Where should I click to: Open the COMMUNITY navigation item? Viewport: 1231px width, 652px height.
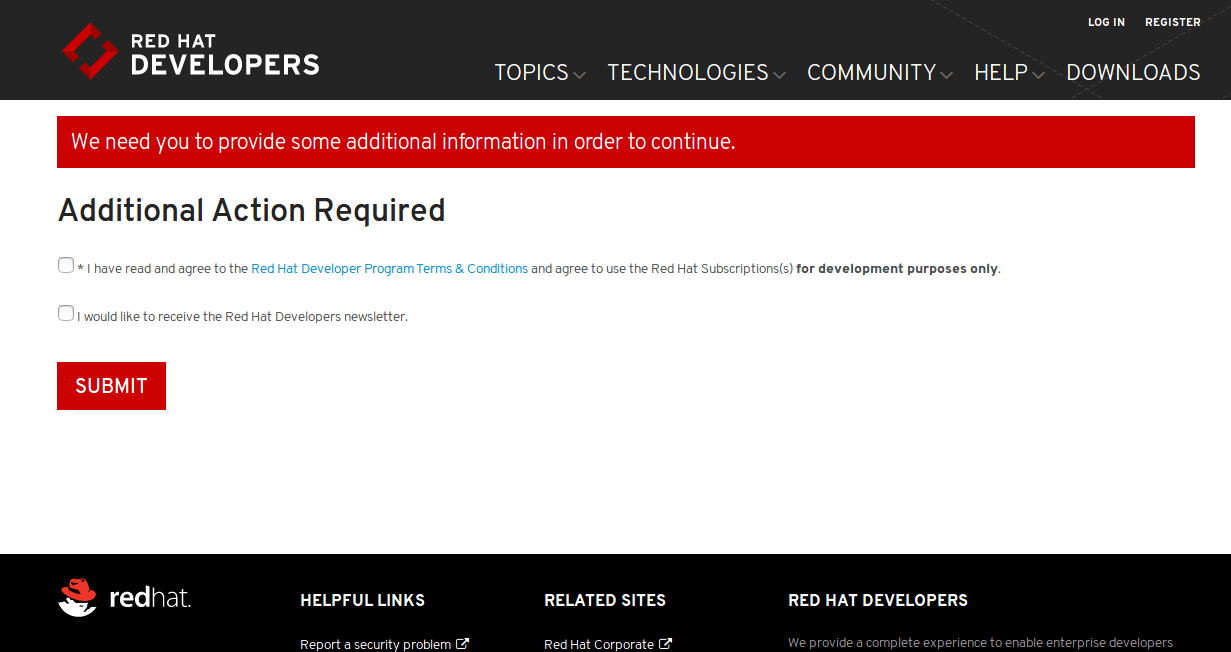pyautogui.click(x=871, y=72)
